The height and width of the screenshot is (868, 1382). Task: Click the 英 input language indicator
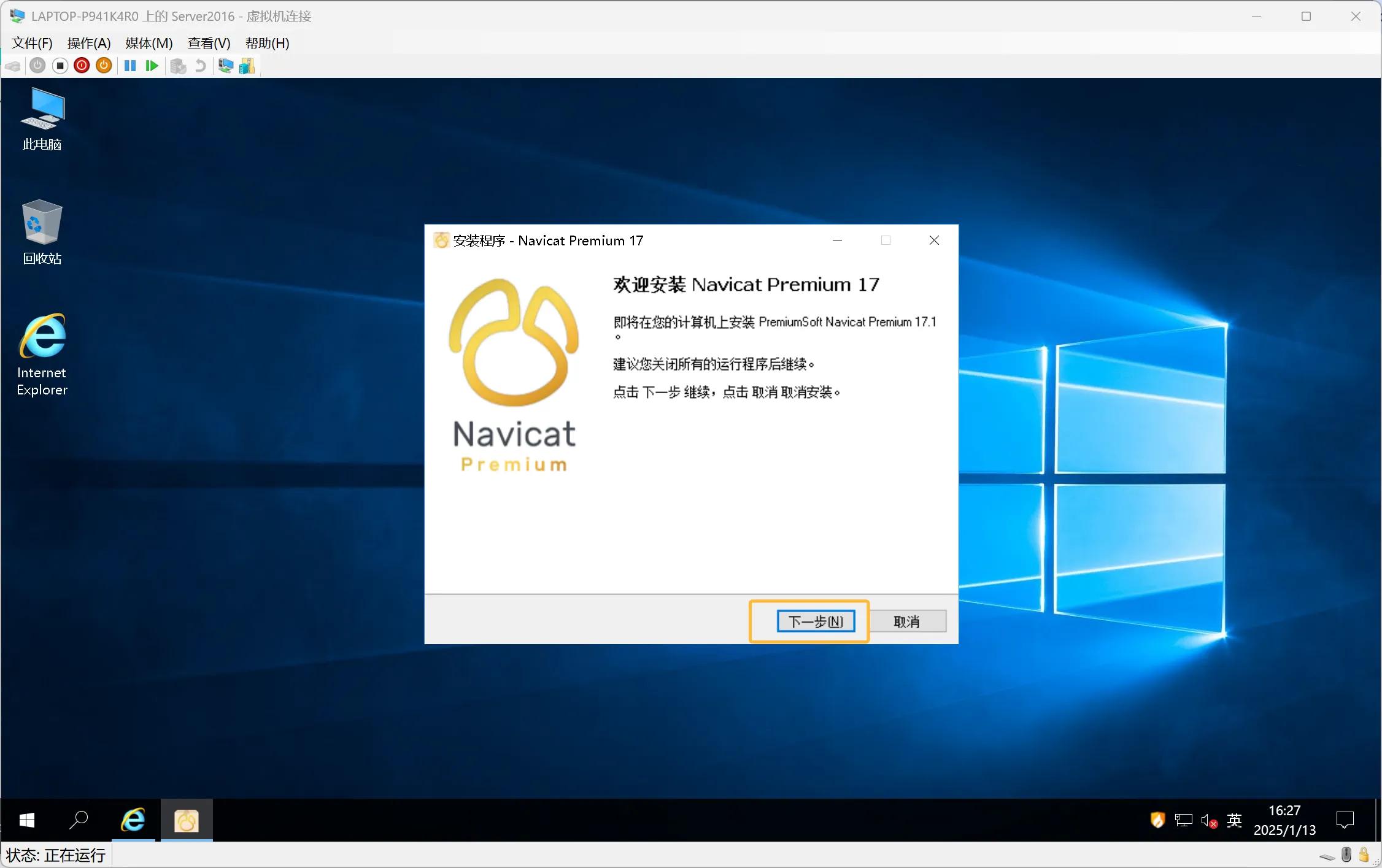tap(1234, 820)
